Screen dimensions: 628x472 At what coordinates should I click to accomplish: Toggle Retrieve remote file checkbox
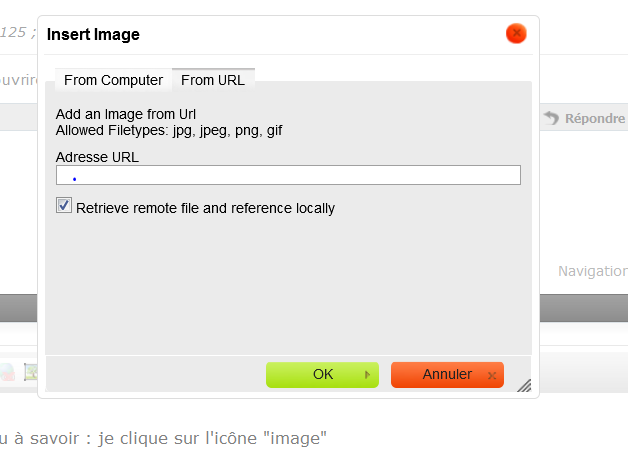pyautogui.click(x=65, y=206)
